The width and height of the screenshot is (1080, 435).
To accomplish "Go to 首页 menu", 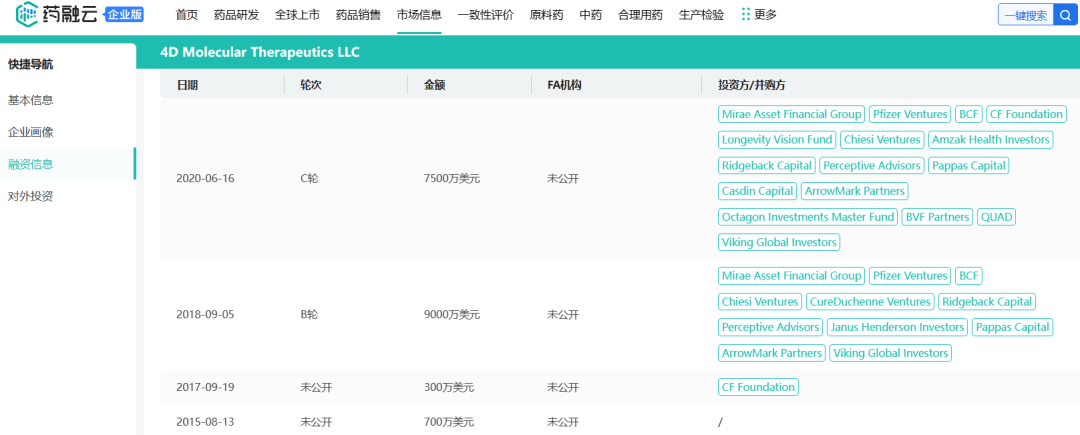I will [x=187, y=14].
